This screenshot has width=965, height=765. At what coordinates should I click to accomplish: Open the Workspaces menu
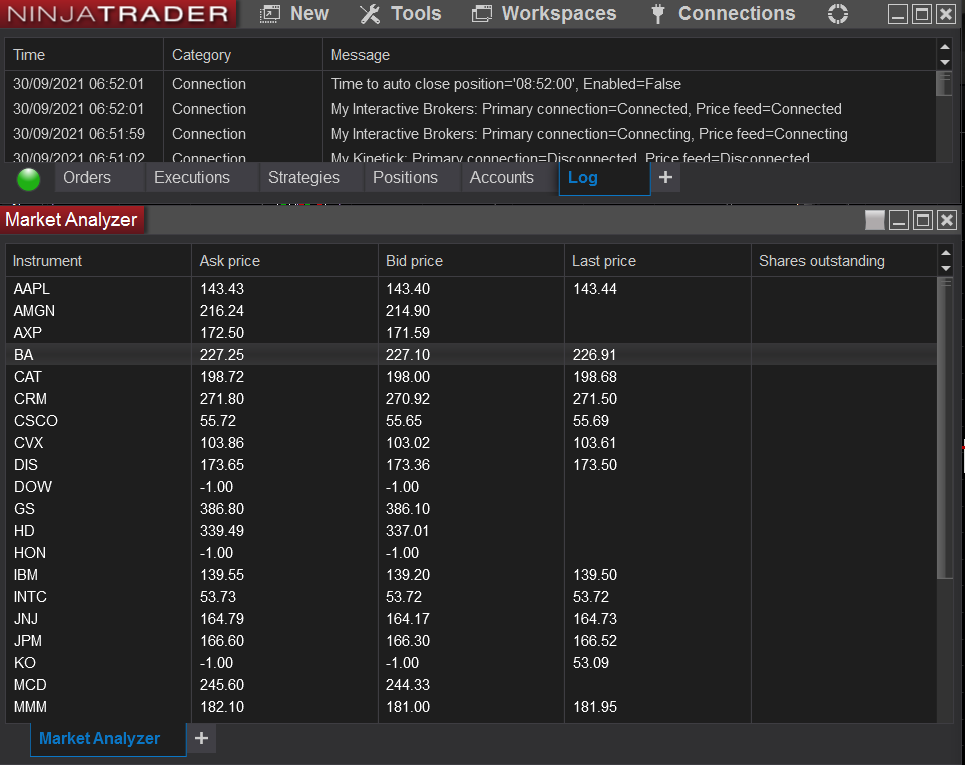click(544, 14)
